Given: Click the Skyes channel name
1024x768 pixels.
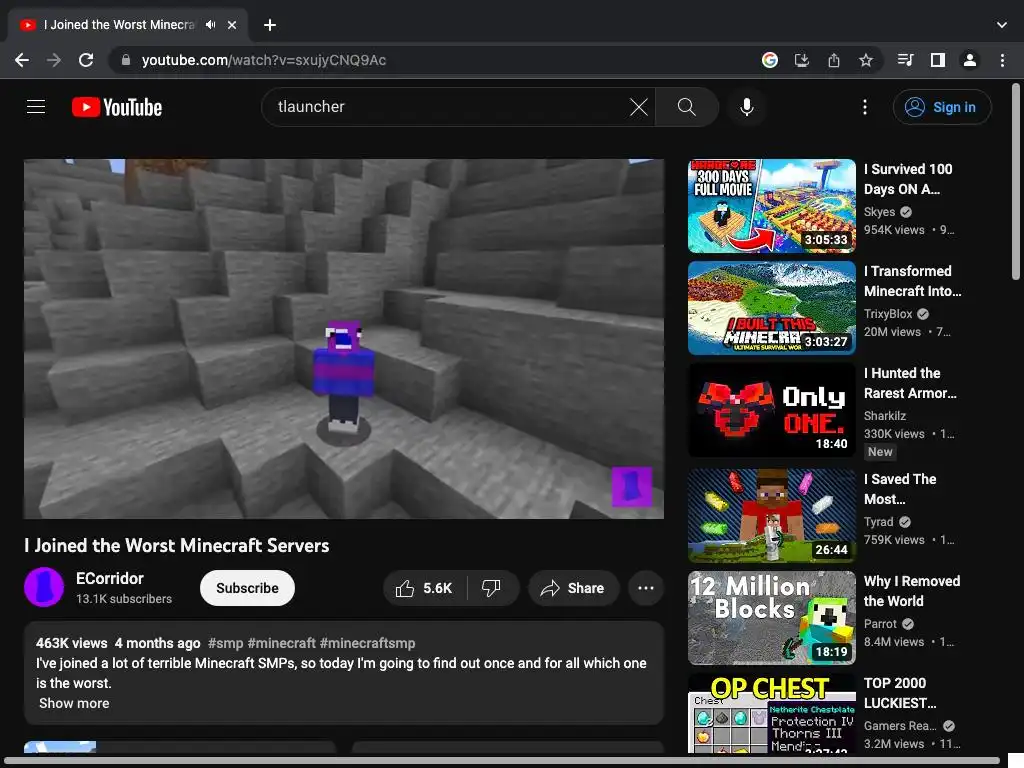Looking at the screenshot, I should point(879,212).
